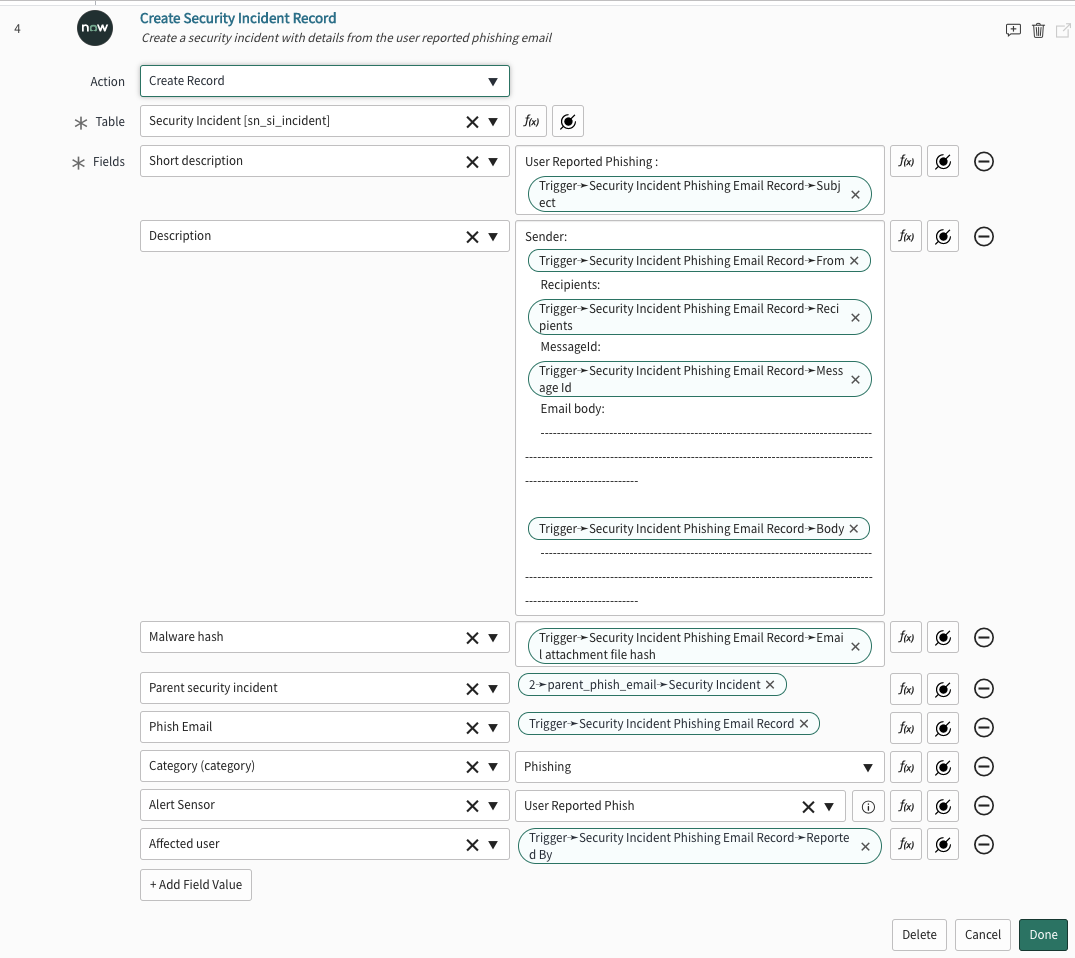The height and width of the screenshot is (958, 1075).
Task: Click info icon beside User Reported Phish
Action: [868, 806]
